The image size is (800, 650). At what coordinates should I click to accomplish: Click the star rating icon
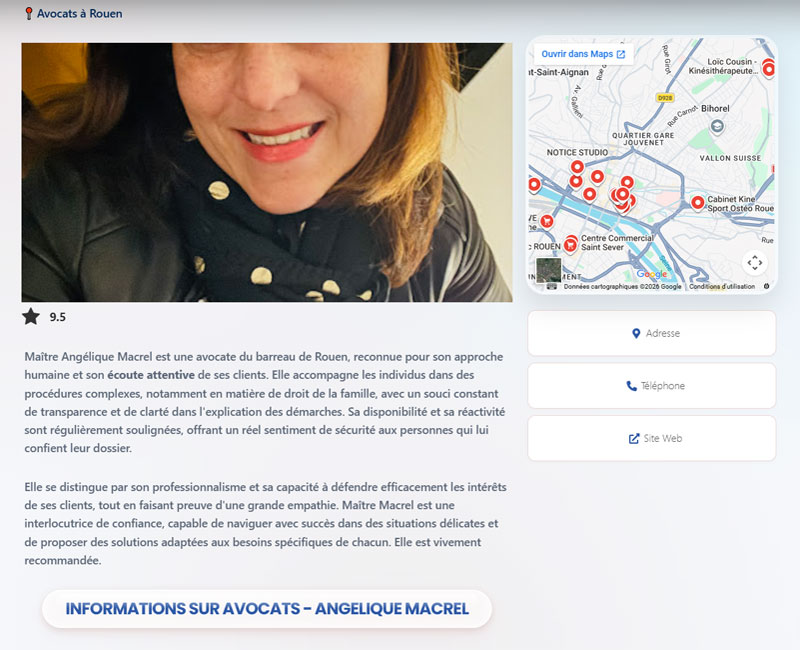click(31, 317)
